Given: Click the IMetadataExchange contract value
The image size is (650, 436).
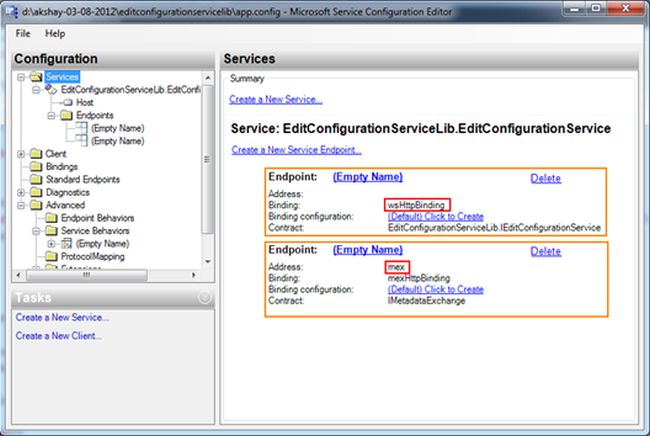Looking at the screenshot, I should [x=426, y=300].
